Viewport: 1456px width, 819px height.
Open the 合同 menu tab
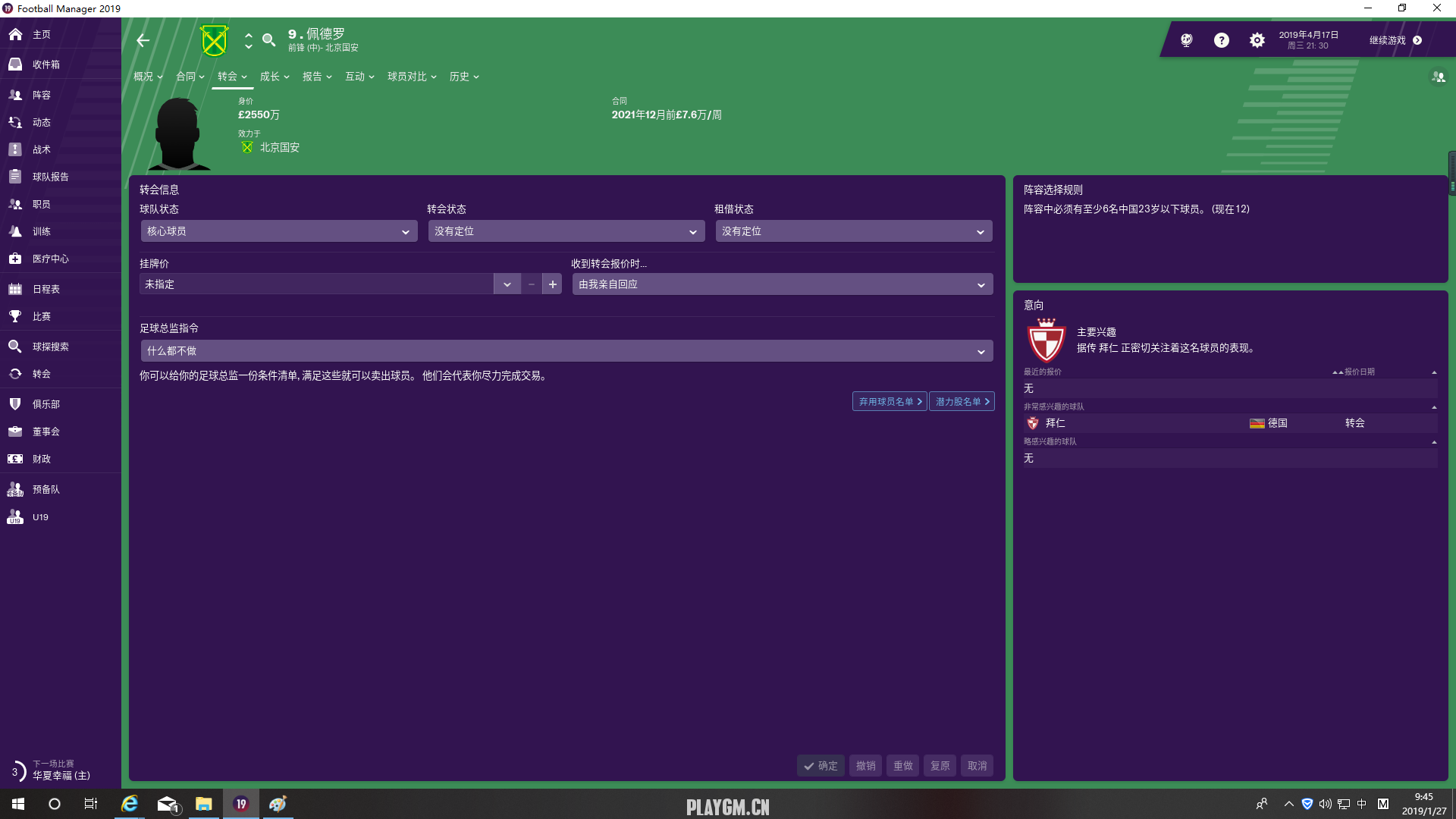click(190, 77)
